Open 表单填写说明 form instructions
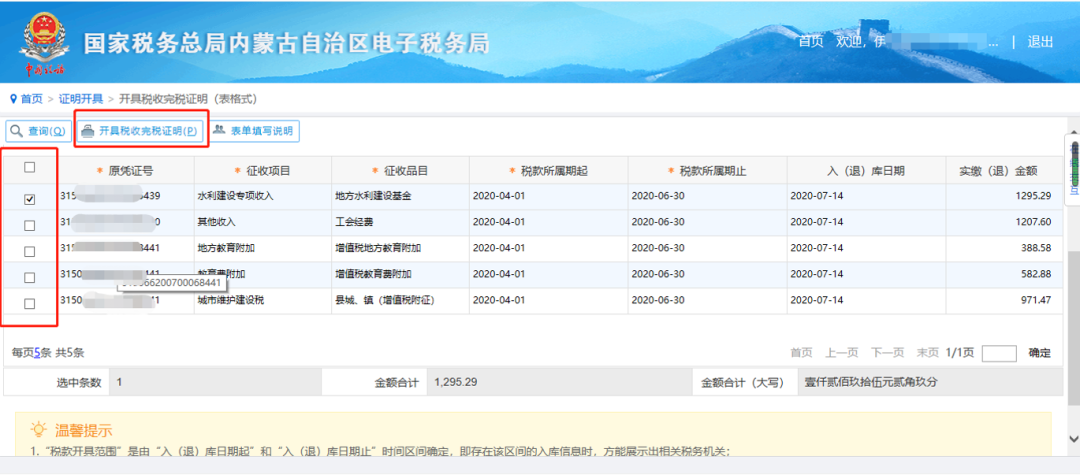Viewport: 1080px width, 475px height. (x=254, y=131)
